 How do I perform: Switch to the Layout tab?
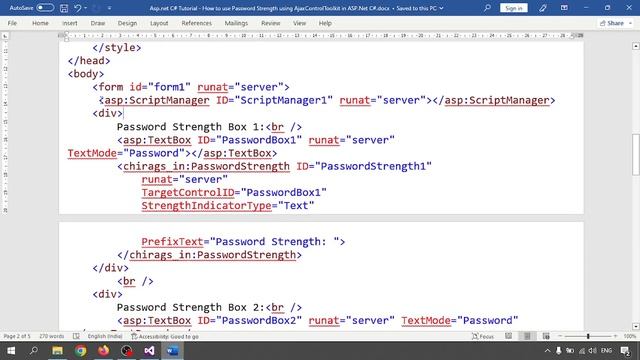pyautogui.click(x=159, y=23)
